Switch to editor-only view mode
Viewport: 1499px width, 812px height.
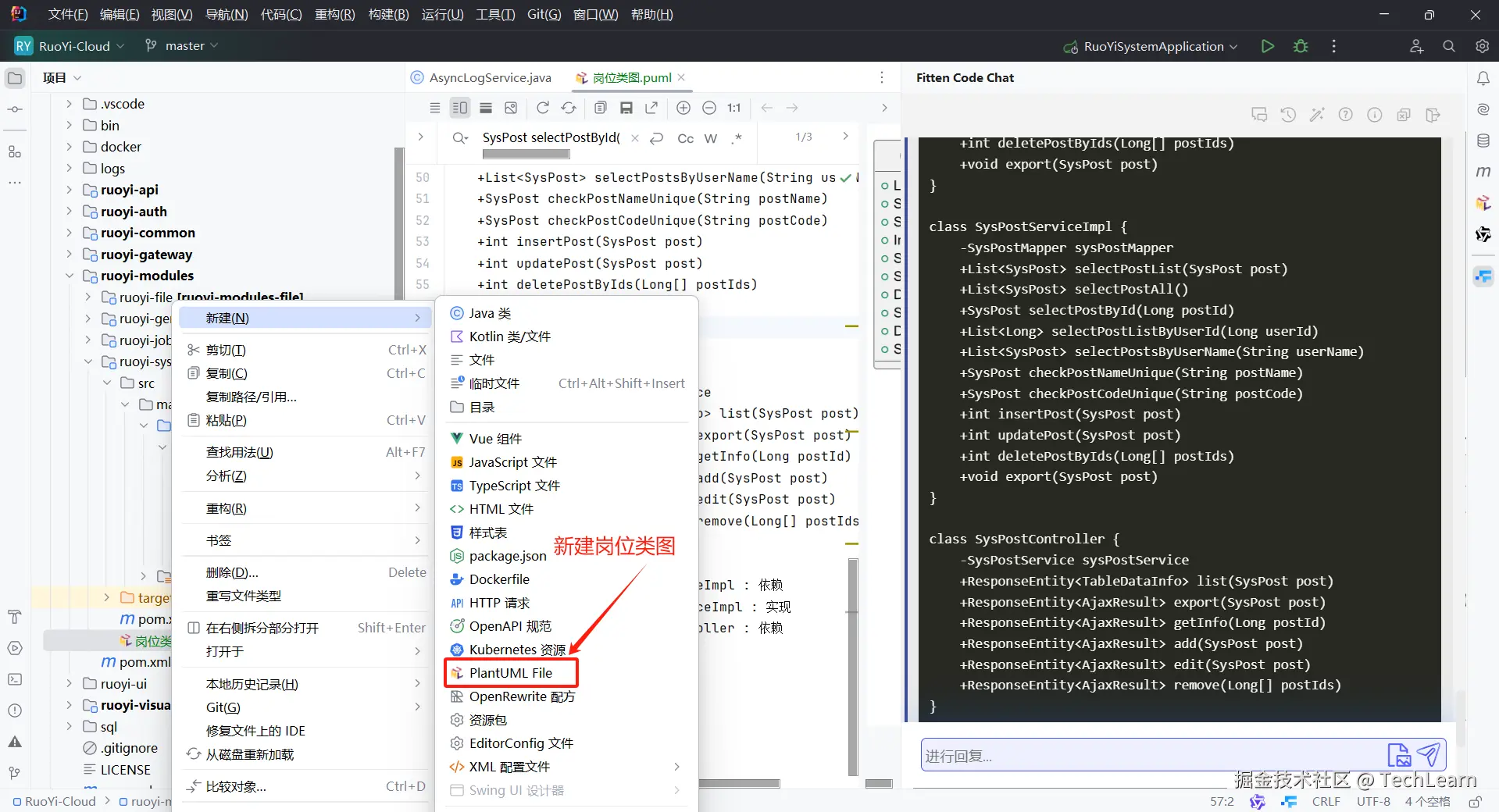[434, 108]
